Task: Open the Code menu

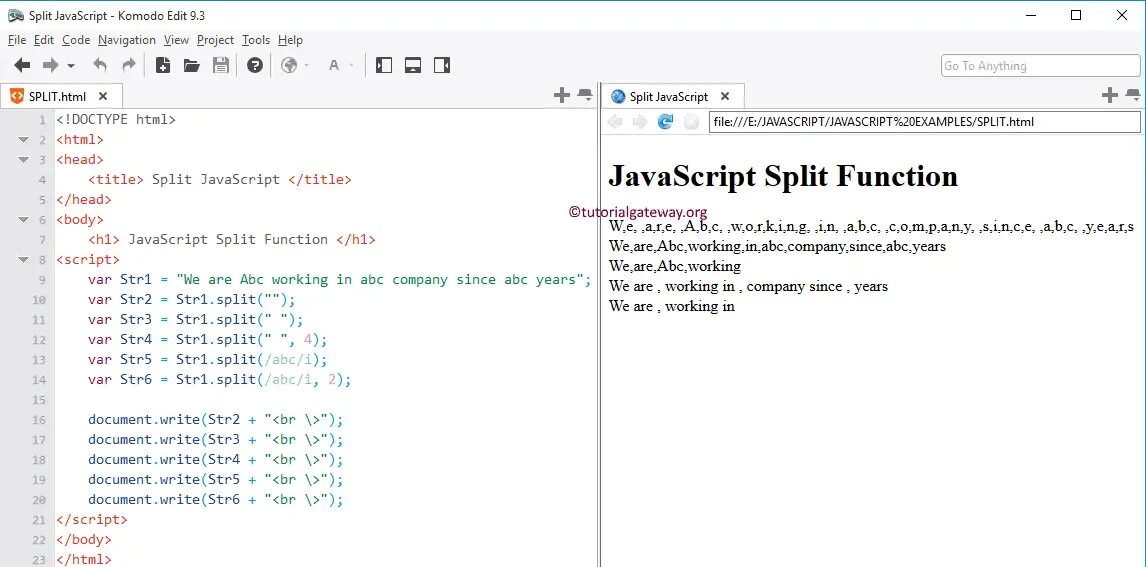Action: point(76,40)
